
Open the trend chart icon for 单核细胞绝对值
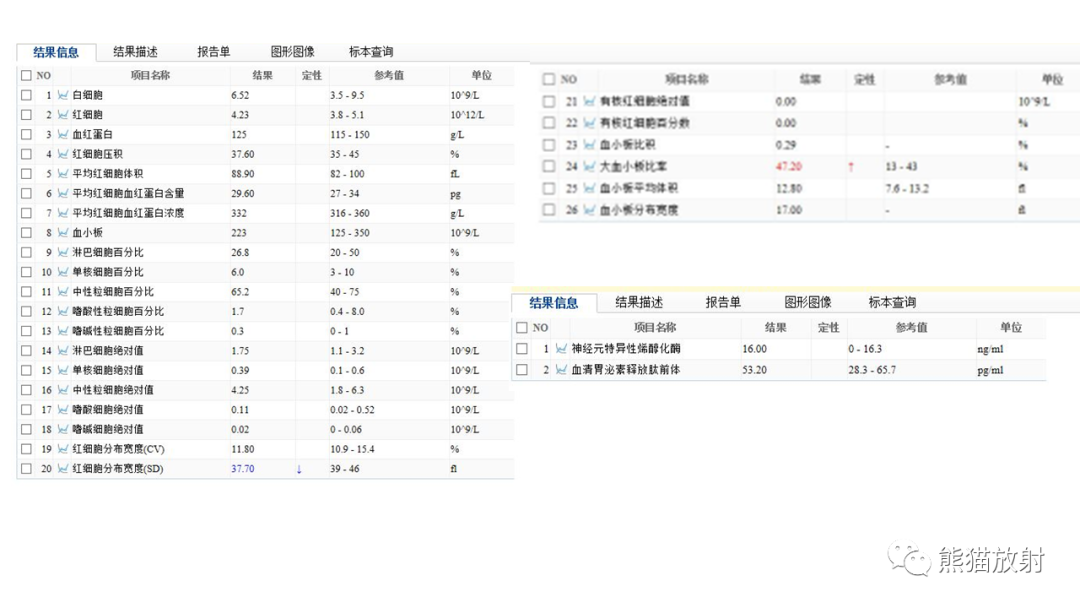tap(63, 370)
